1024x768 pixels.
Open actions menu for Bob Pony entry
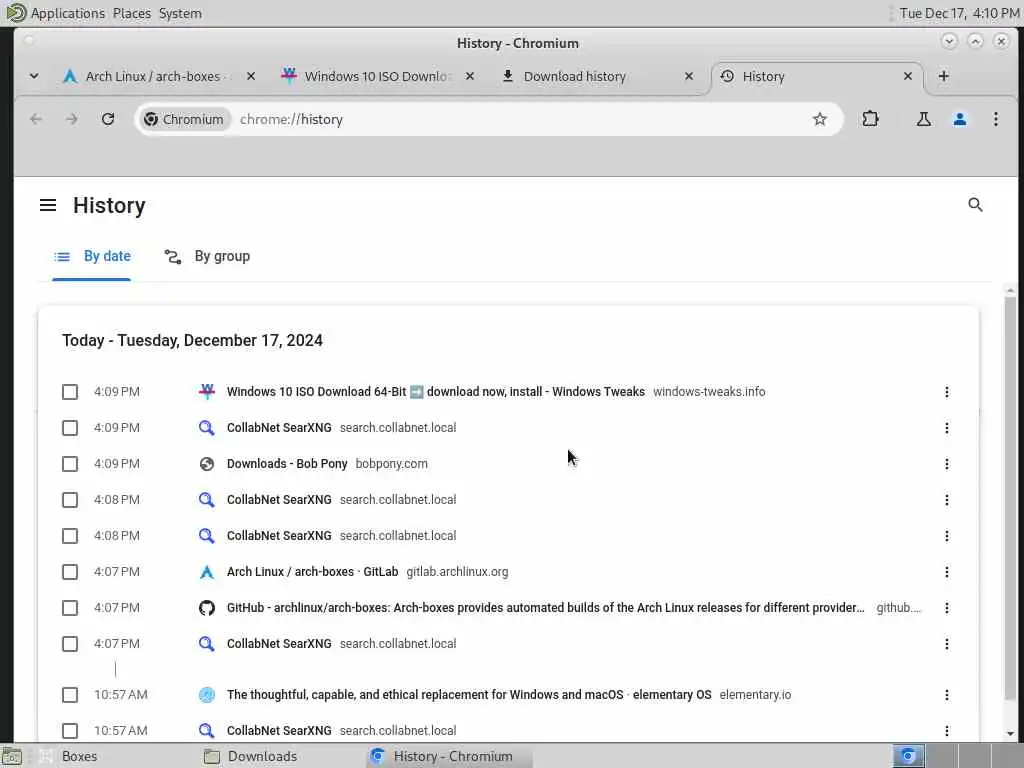click(947, 464)
